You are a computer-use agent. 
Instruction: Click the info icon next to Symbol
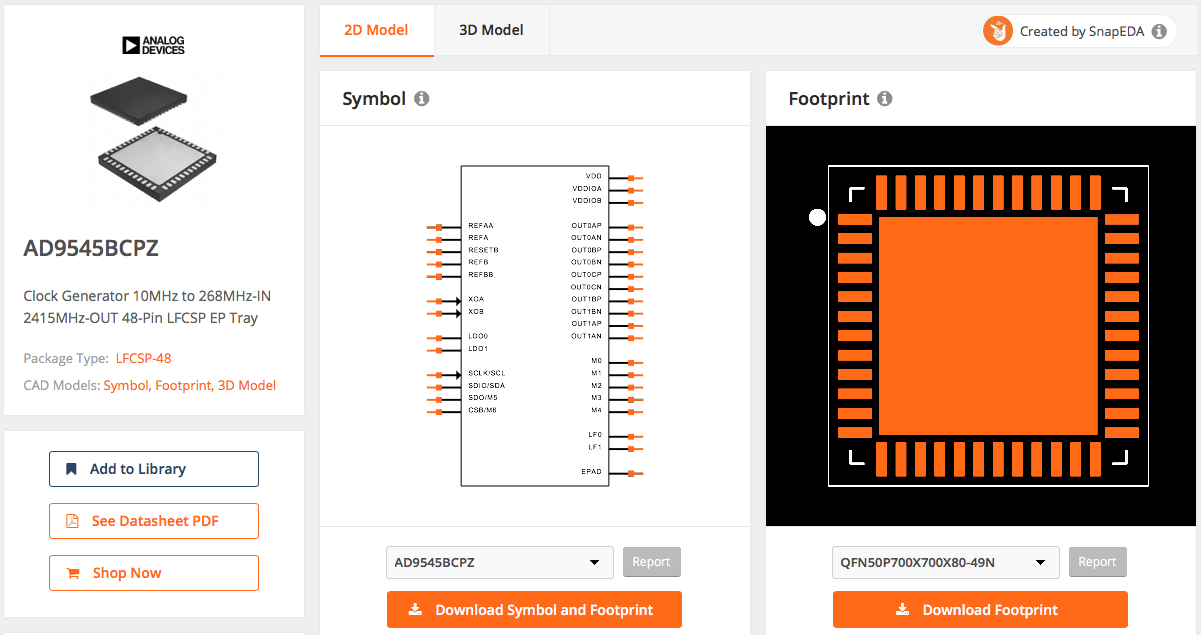(422, 99)
